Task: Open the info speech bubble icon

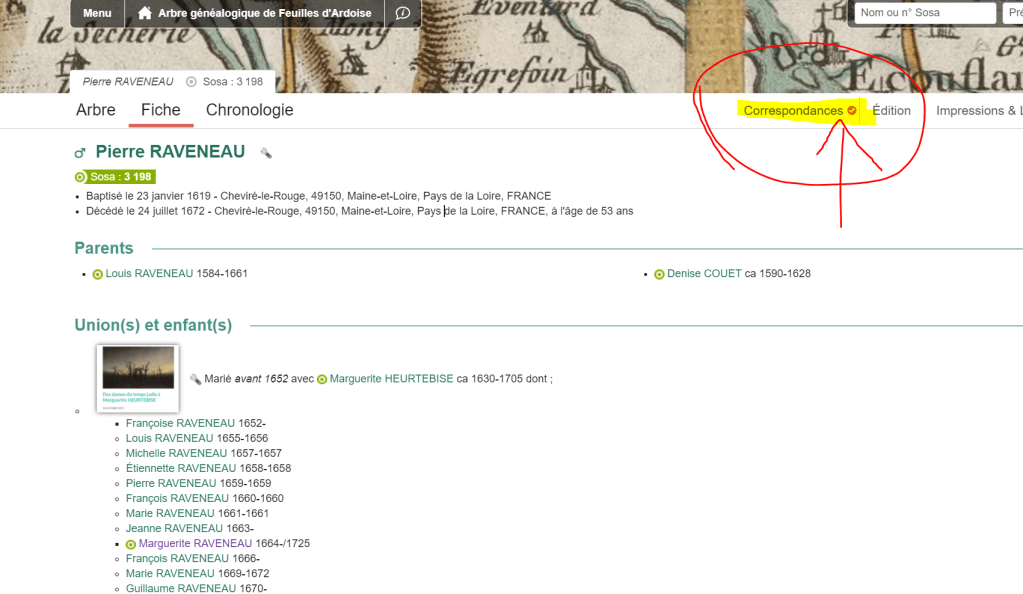Action: [x=402, y=13]
